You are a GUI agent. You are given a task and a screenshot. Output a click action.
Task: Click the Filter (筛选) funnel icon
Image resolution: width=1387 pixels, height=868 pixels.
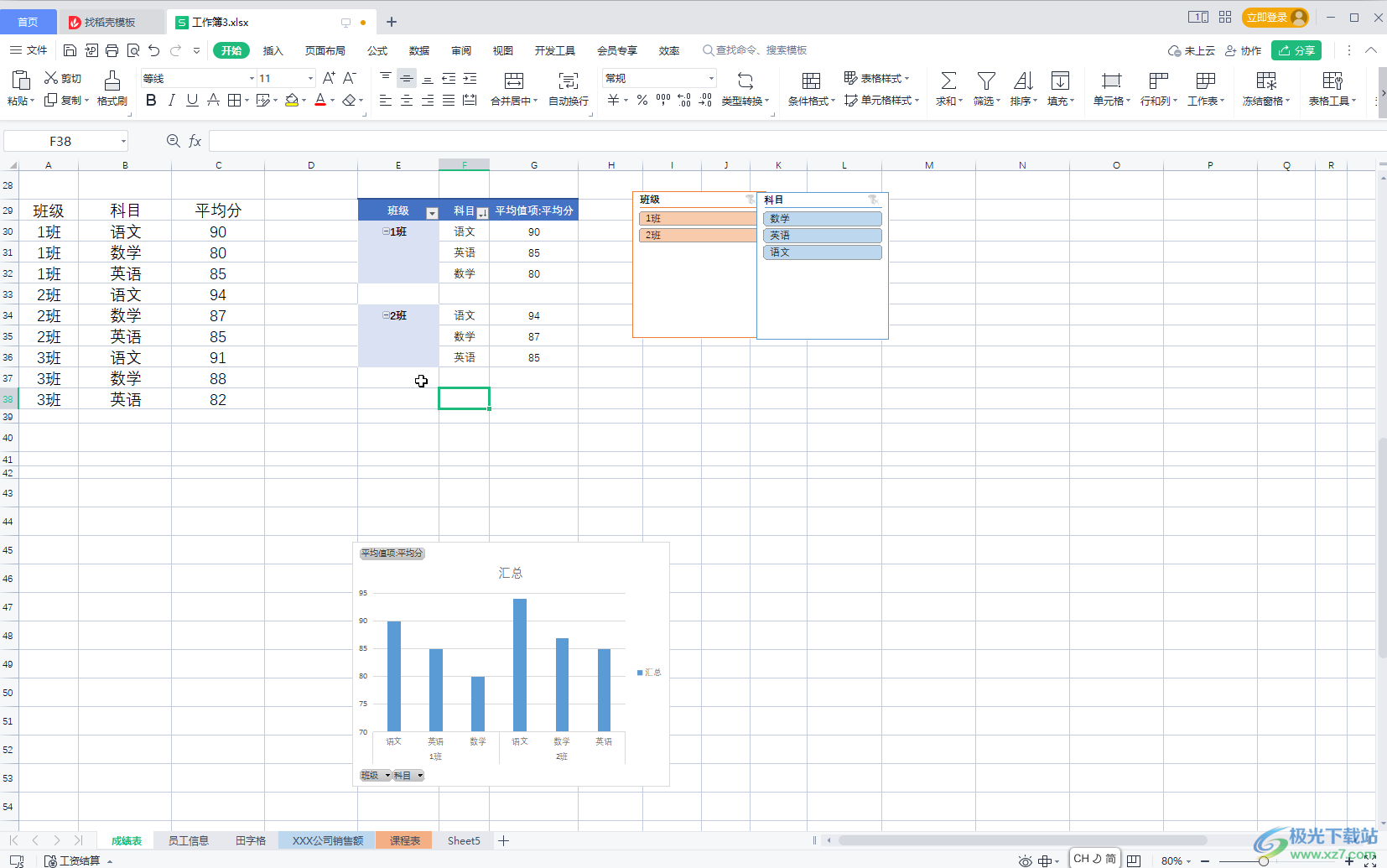click(986, 81)
